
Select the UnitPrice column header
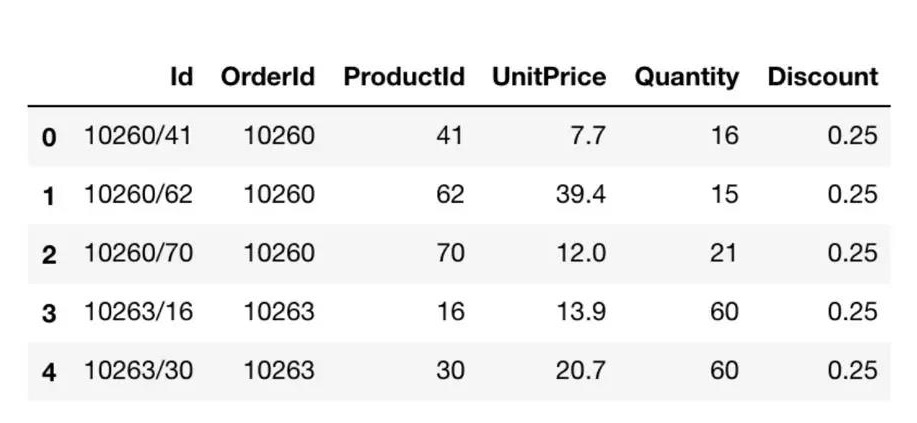click(549, 77)
